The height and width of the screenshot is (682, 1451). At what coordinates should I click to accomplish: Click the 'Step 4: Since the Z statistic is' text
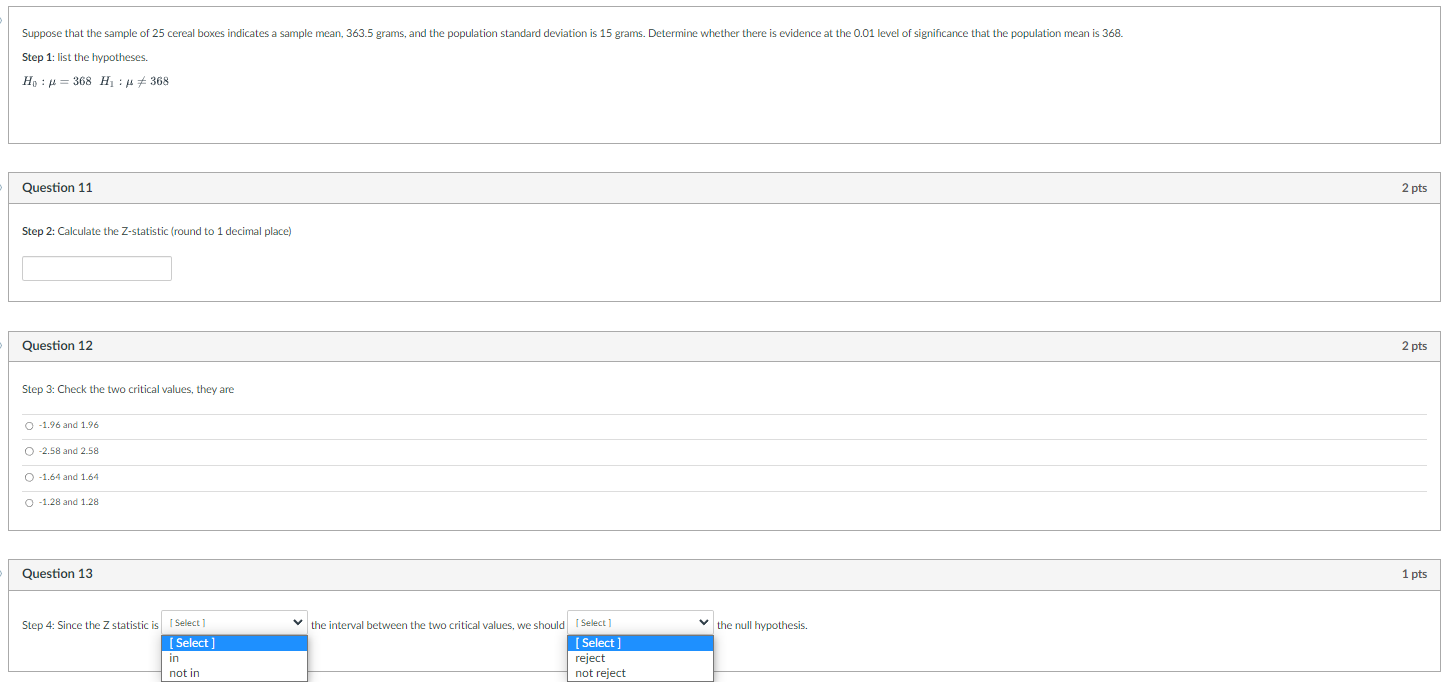click(x=90, y=625)
